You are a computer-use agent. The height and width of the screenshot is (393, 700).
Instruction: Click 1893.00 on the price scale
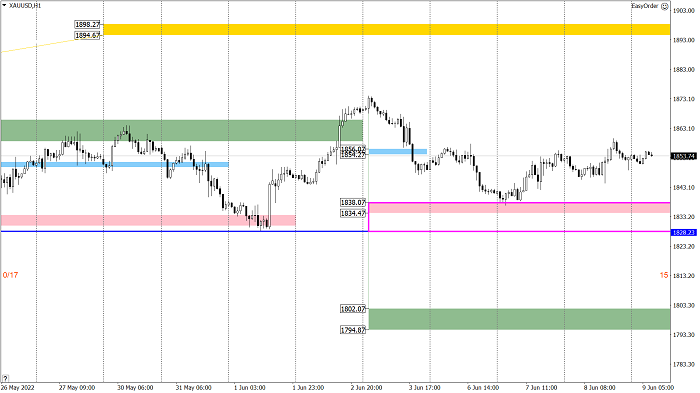point(684,40)
